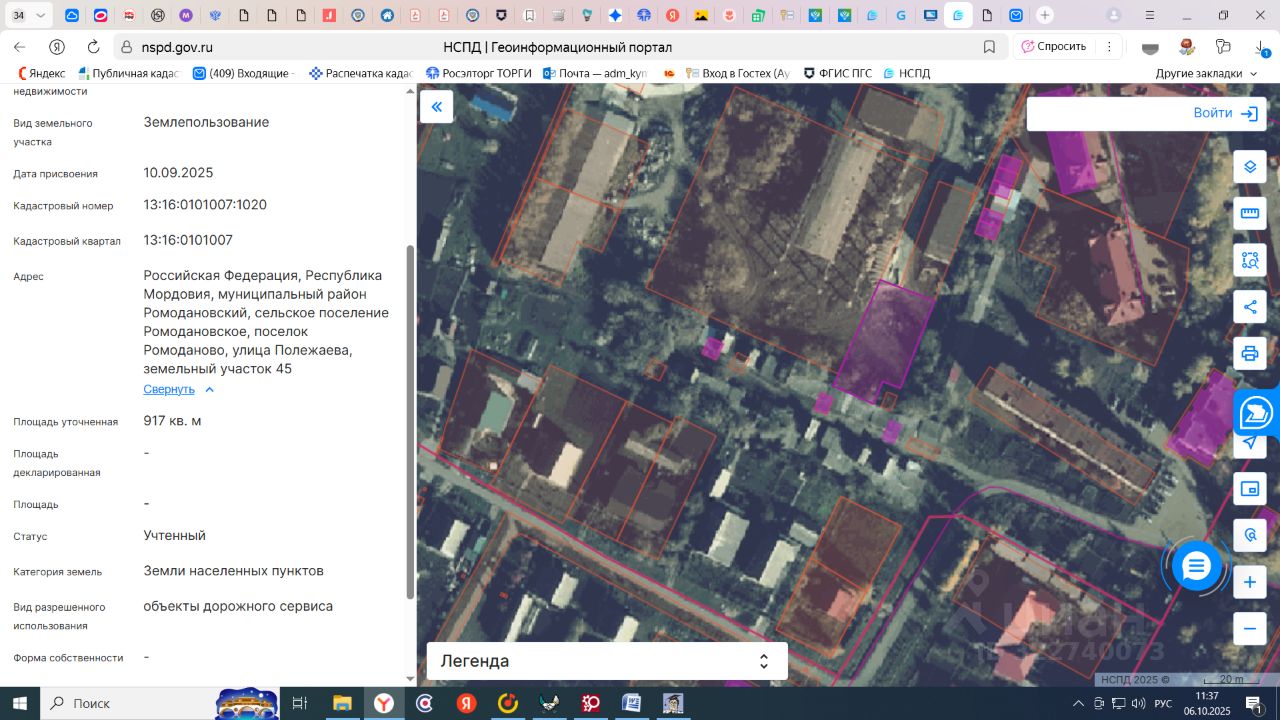Open Росэлторг ТОРГИ bookmark

pyautogui.click(x=479, y=73)
